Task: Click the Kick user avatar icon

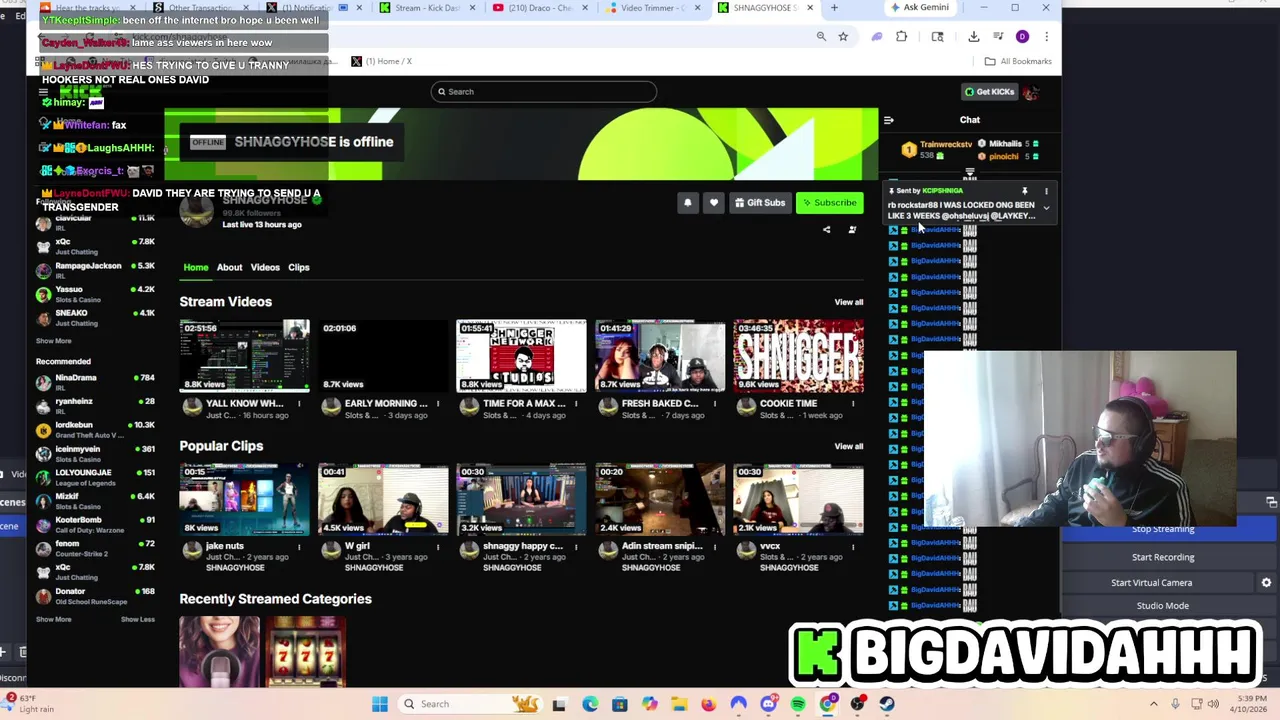Action: click(x=1030, y=92)
